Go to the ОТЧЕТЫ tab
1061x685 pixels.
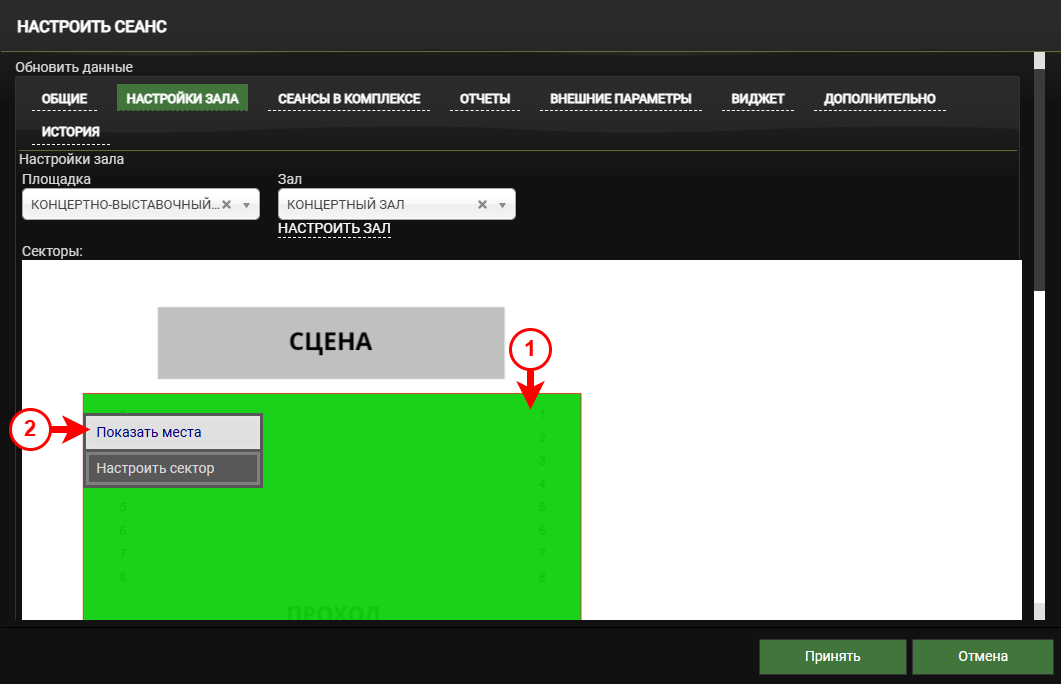point(485,99)
